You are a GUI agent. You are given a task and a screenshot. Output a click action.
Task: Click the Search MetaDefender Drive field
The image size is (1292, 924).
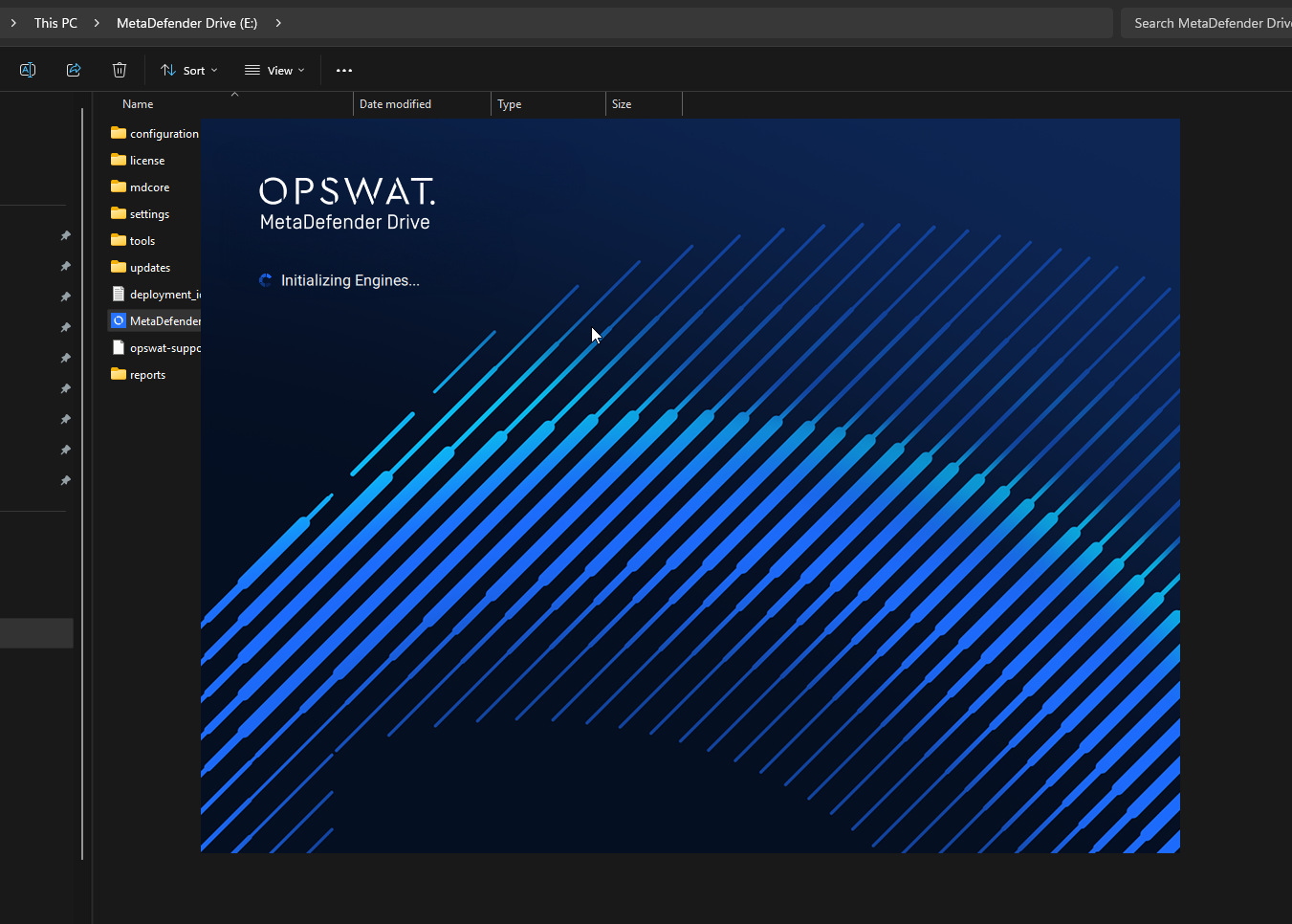(1207, 23)
